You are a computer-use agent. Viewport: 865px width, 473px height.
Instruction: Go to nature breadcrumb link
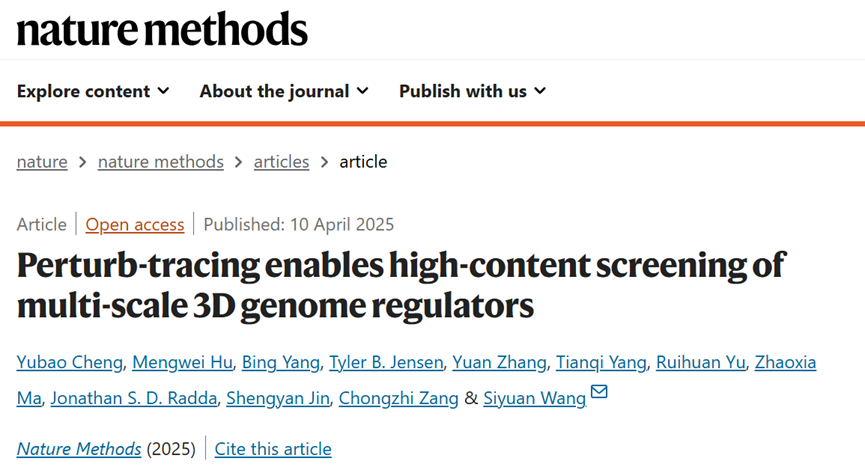click(42, 162)
